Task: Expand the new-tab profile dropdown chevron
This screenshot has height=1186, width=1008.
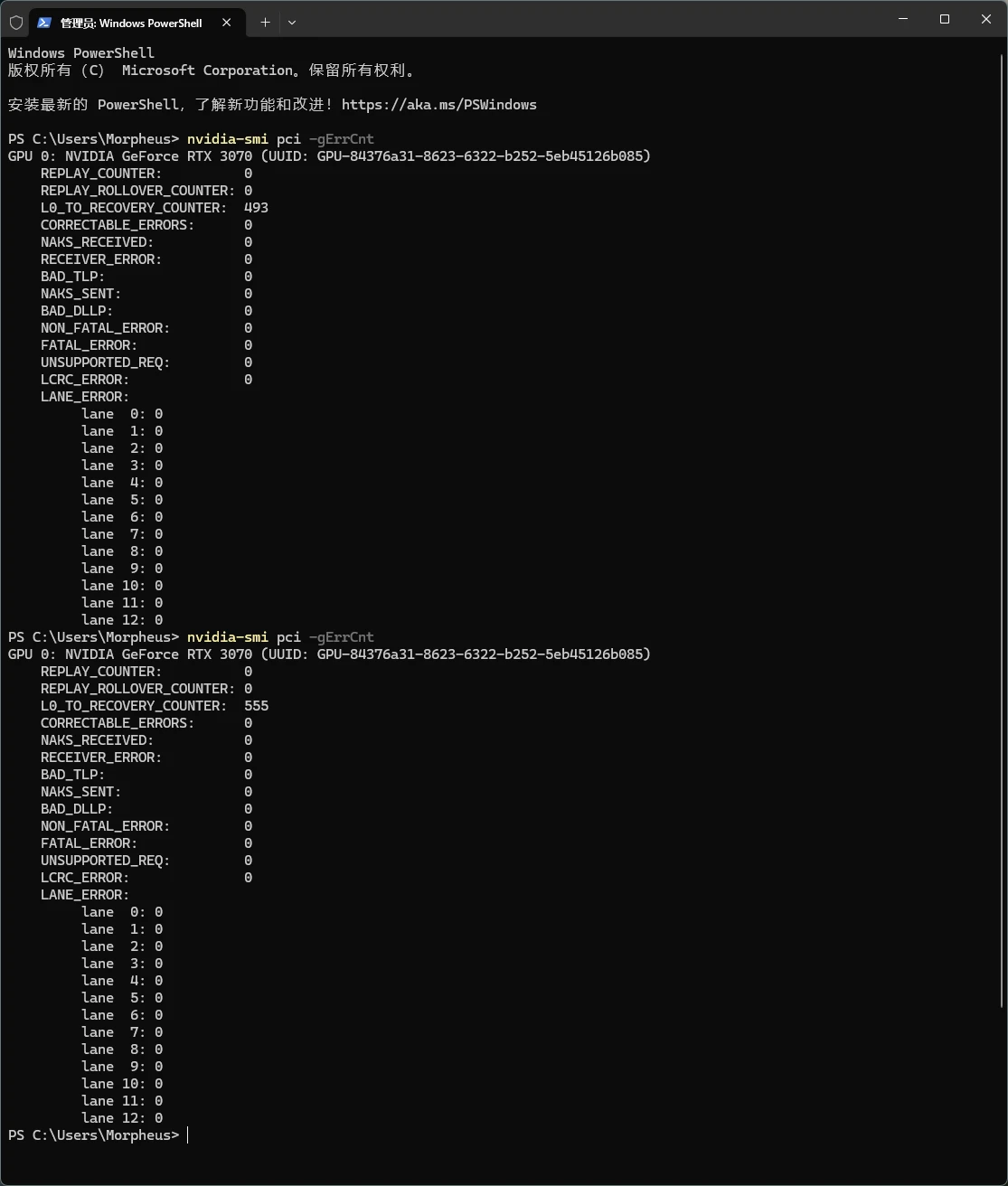Action: click(292, 23)
